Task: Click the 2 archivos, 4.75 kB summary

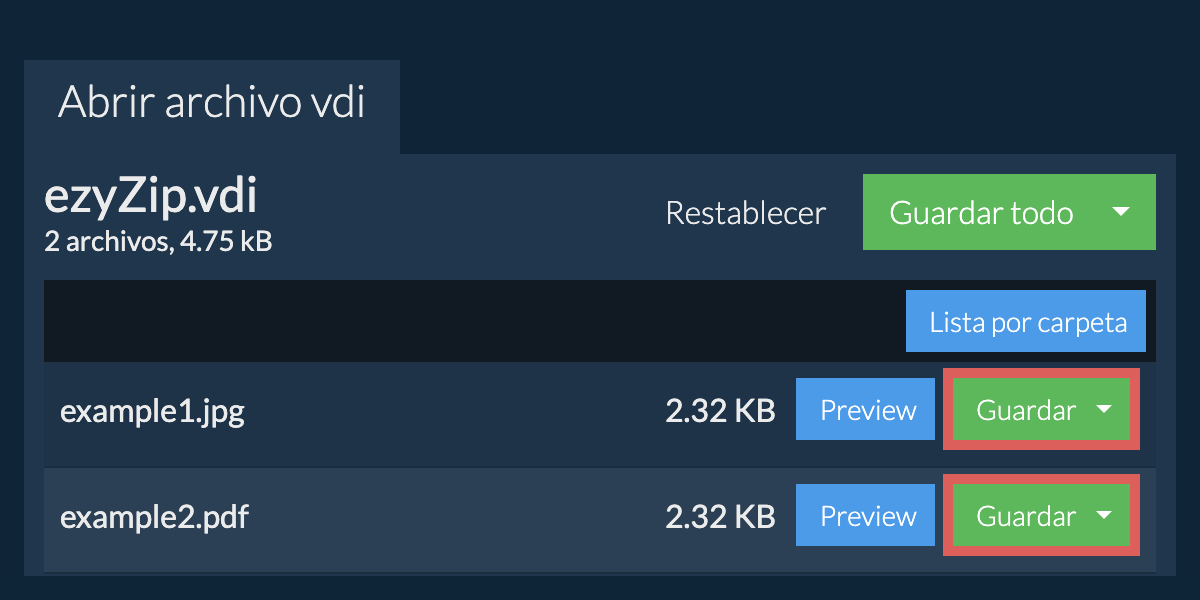Action: tap(158, 241)
